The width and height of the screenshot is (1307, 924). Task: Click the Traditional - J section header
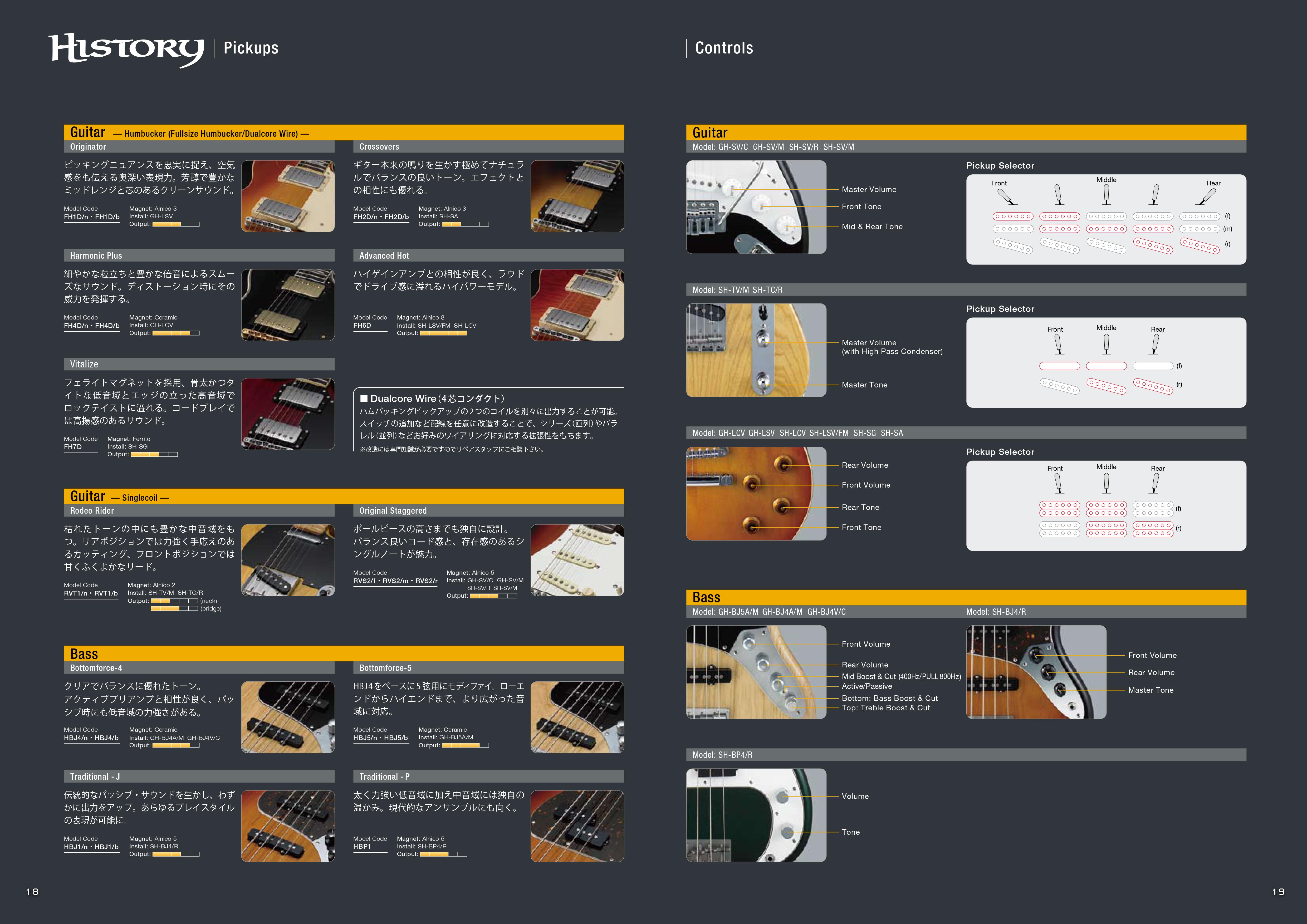[x=199, y=777]
